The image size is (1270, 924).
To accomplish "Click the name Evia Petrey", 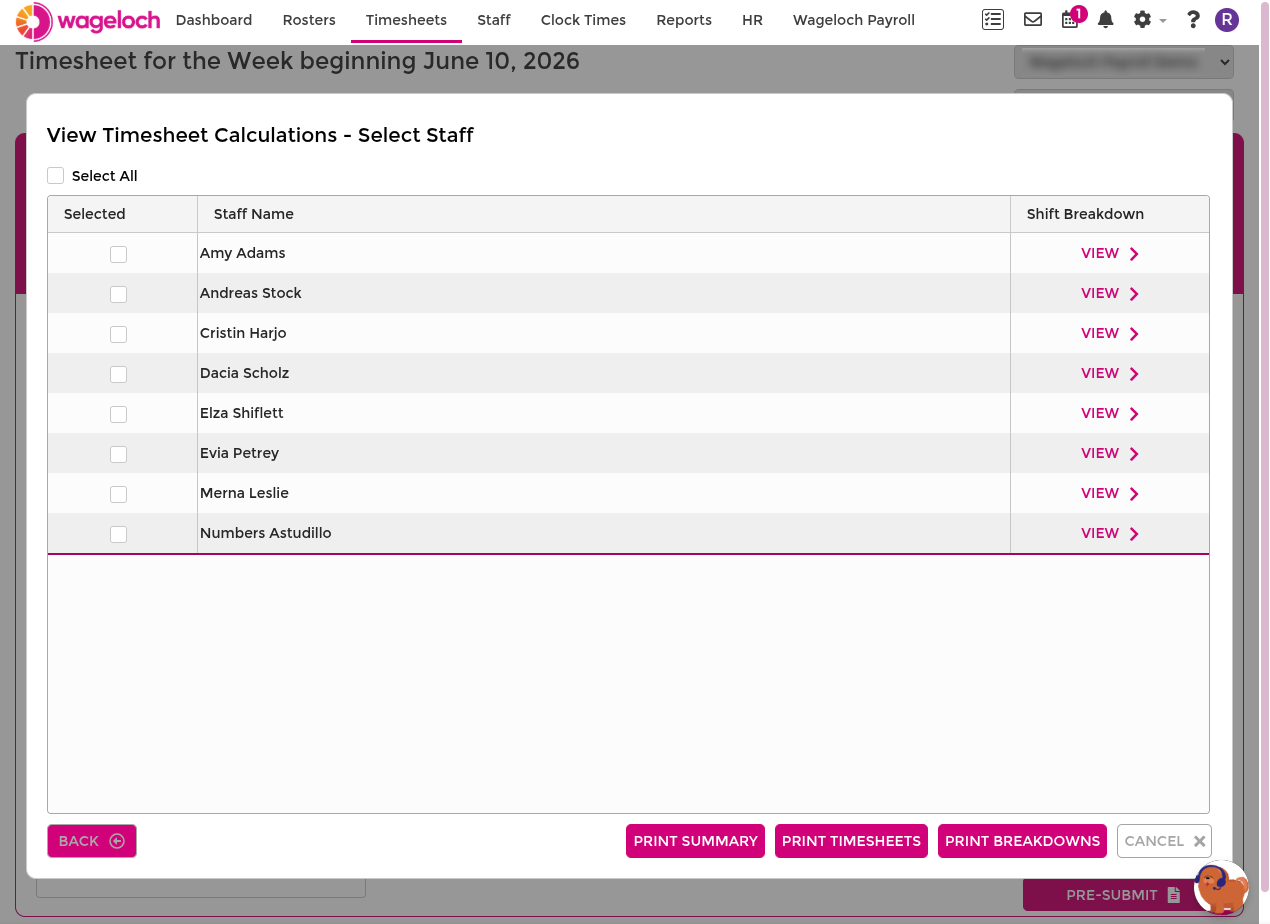I will 240,453.
